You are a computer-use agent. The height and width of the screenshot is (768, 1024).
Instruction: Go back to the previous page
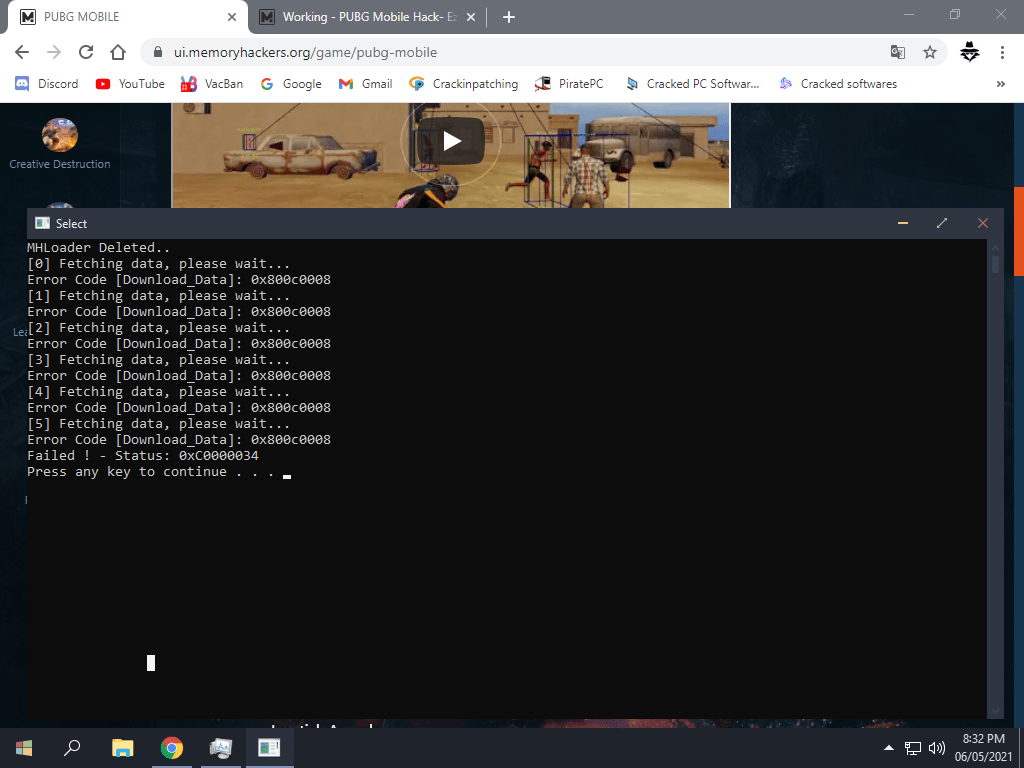click(x=22, y=52)
